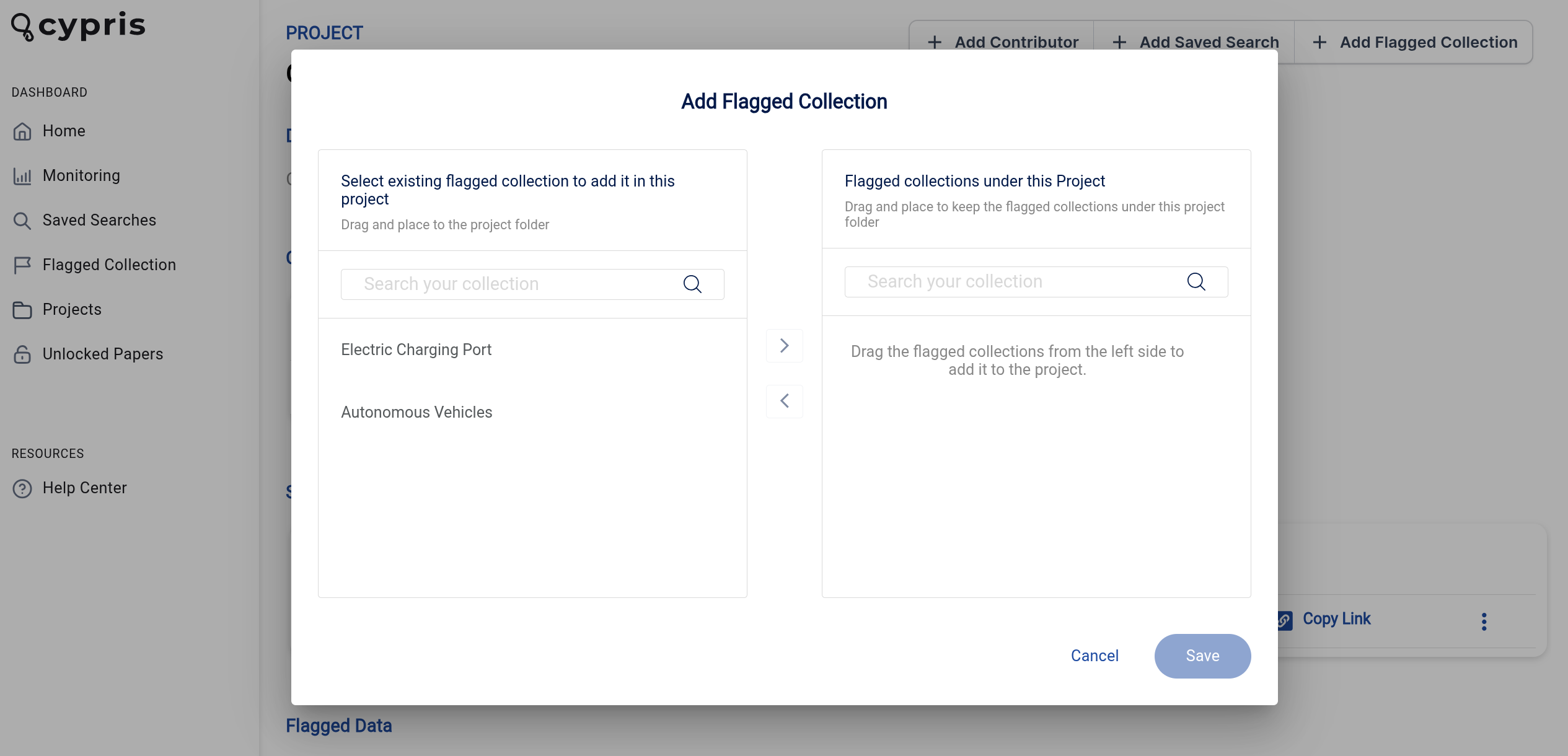This screenshot has width=1568, height=756.
Task: Go to Saved Searches
Action: pyautogui.click(x=99, y=220)
